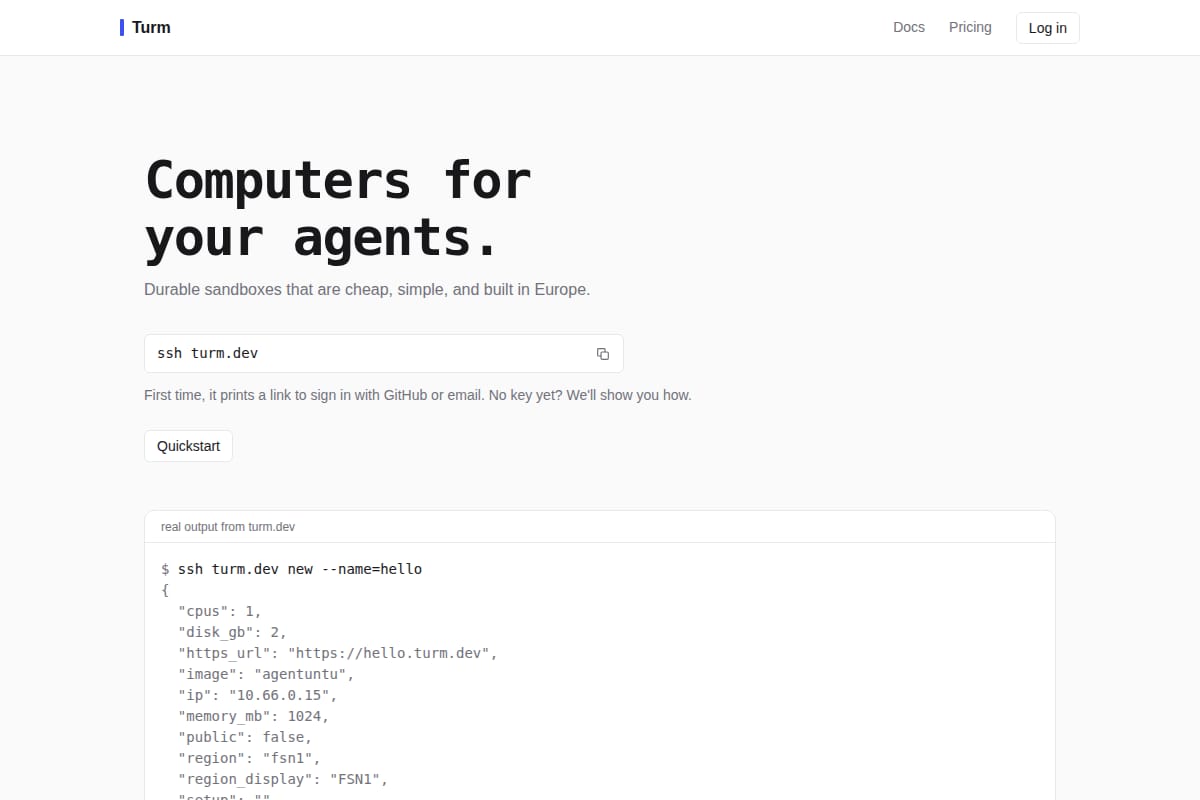Click the "region_display": "FSN1" line

pos(283,779)
